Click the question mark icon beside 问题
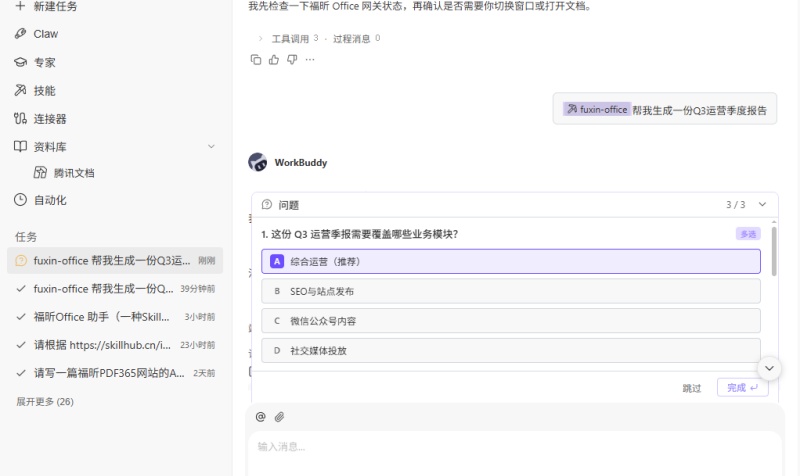Screen dimensions: 800x476 click(x=267, y=205)
